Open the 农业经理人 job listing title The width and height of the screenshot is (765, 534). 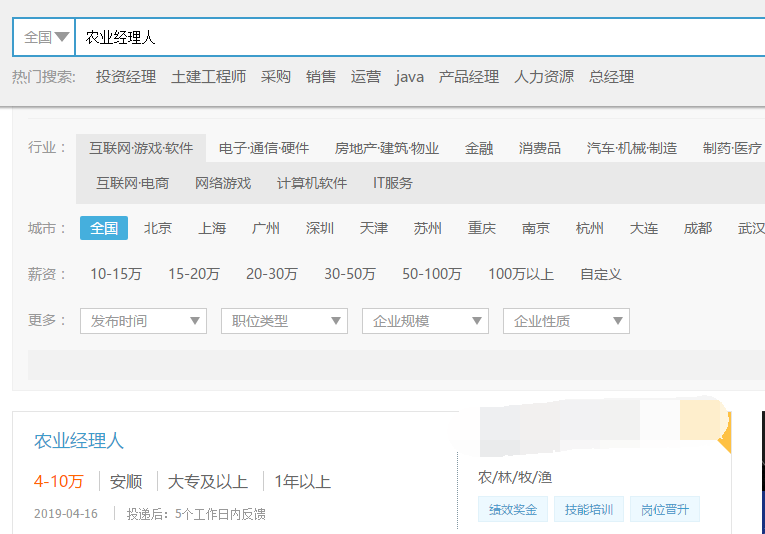79,441
